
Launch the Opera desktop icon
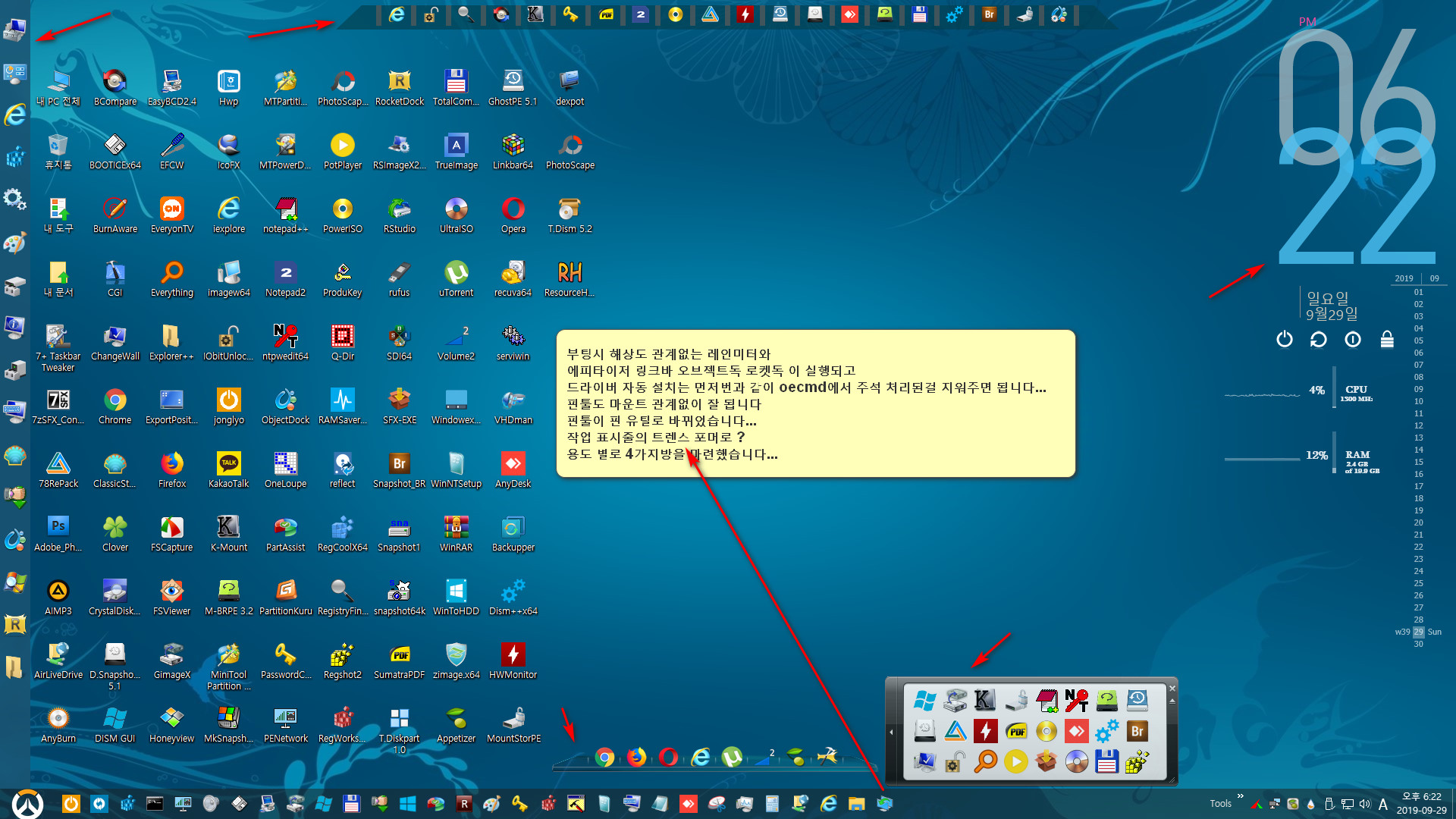pos(513,215)
